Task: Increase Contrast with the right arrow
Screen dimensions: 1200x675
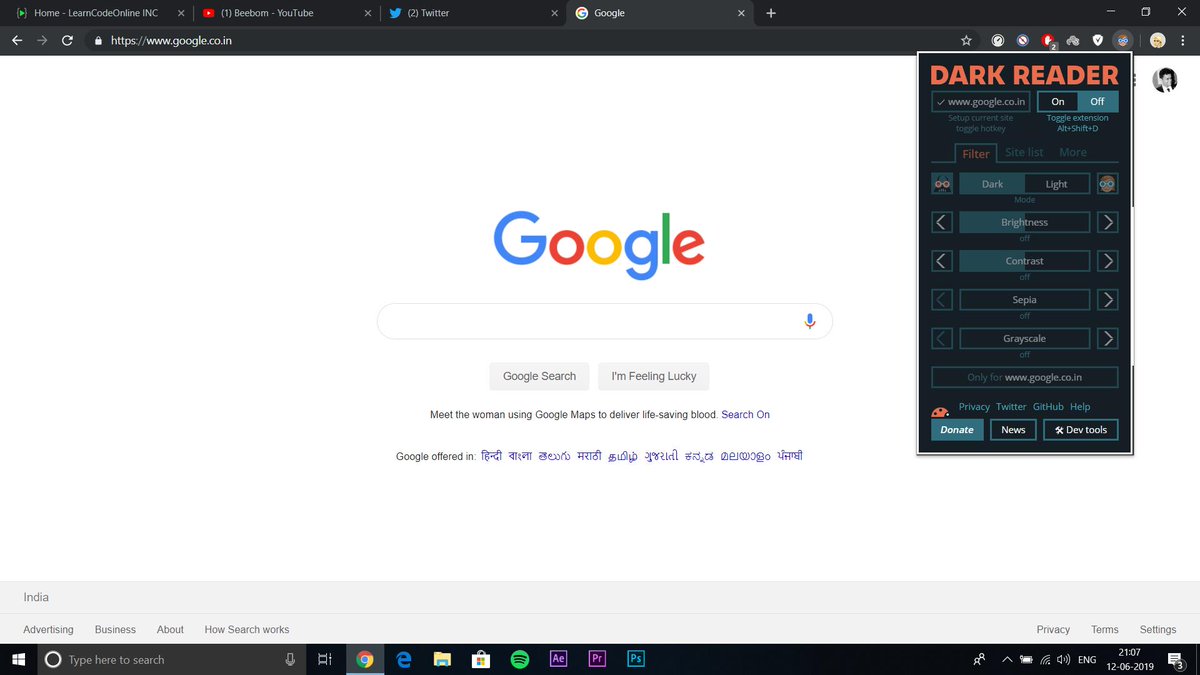Action: (x=1107, y=260)
